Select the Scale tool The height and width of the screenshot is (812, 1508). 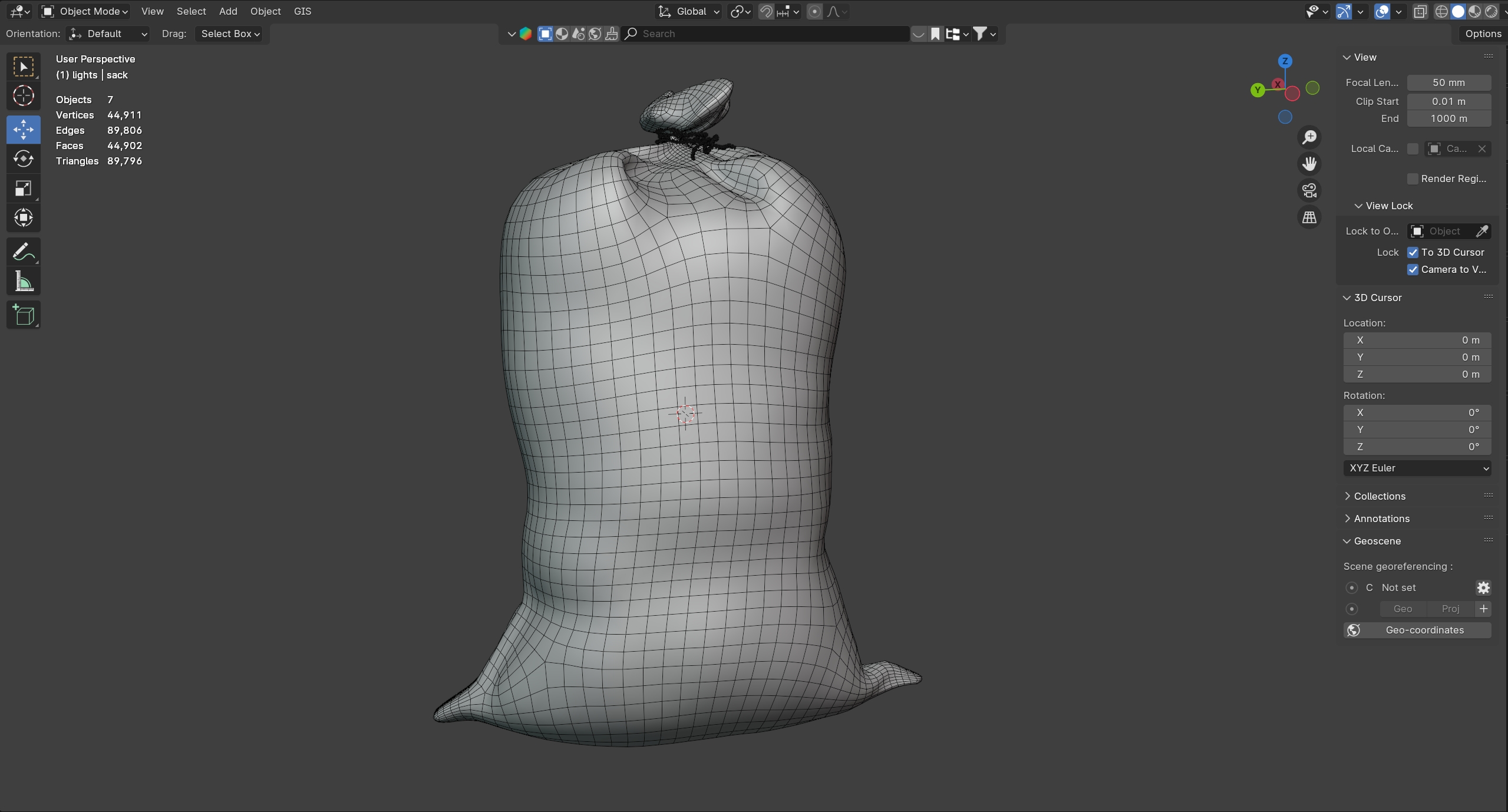tap(23, 189)
